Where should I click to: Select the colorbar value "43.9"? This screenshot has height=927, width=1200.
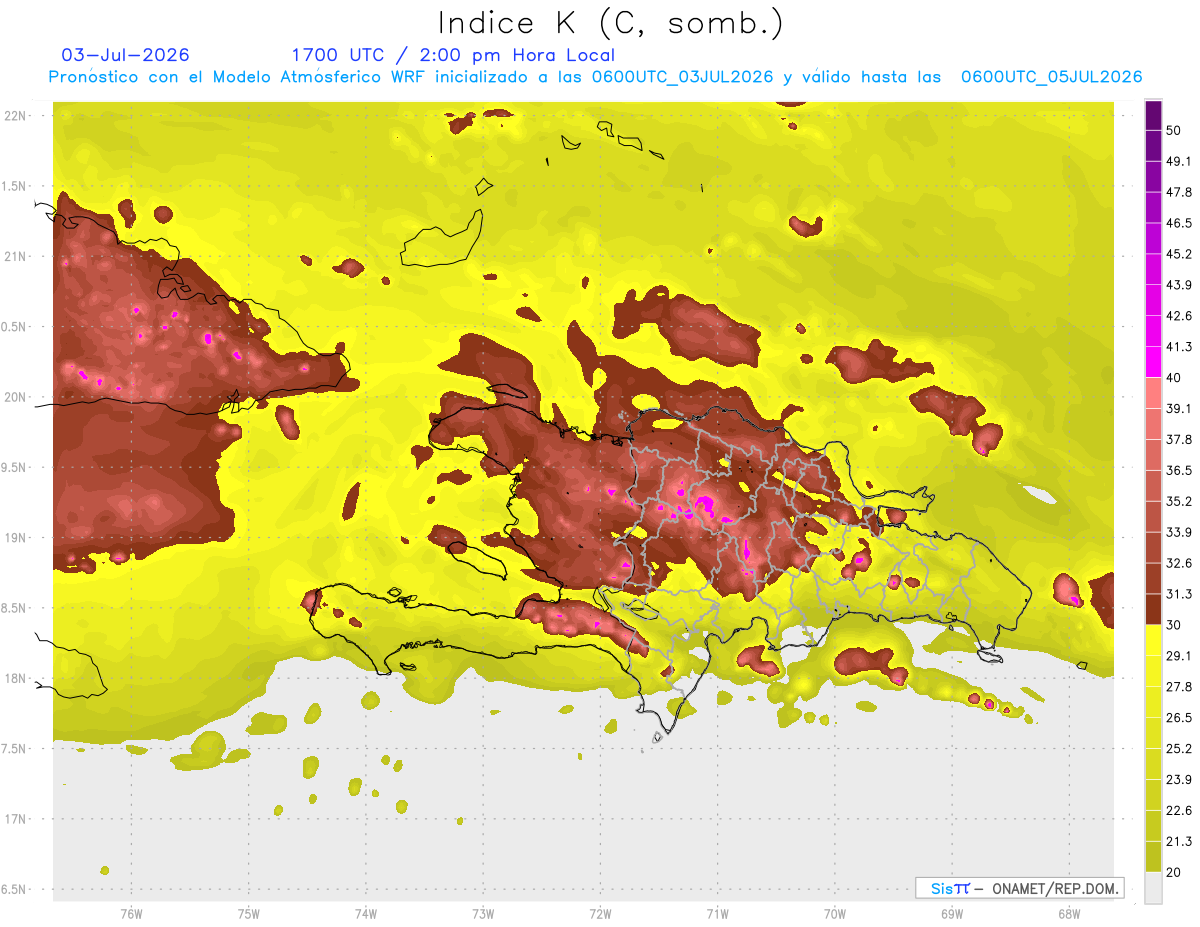[1180, 285]
